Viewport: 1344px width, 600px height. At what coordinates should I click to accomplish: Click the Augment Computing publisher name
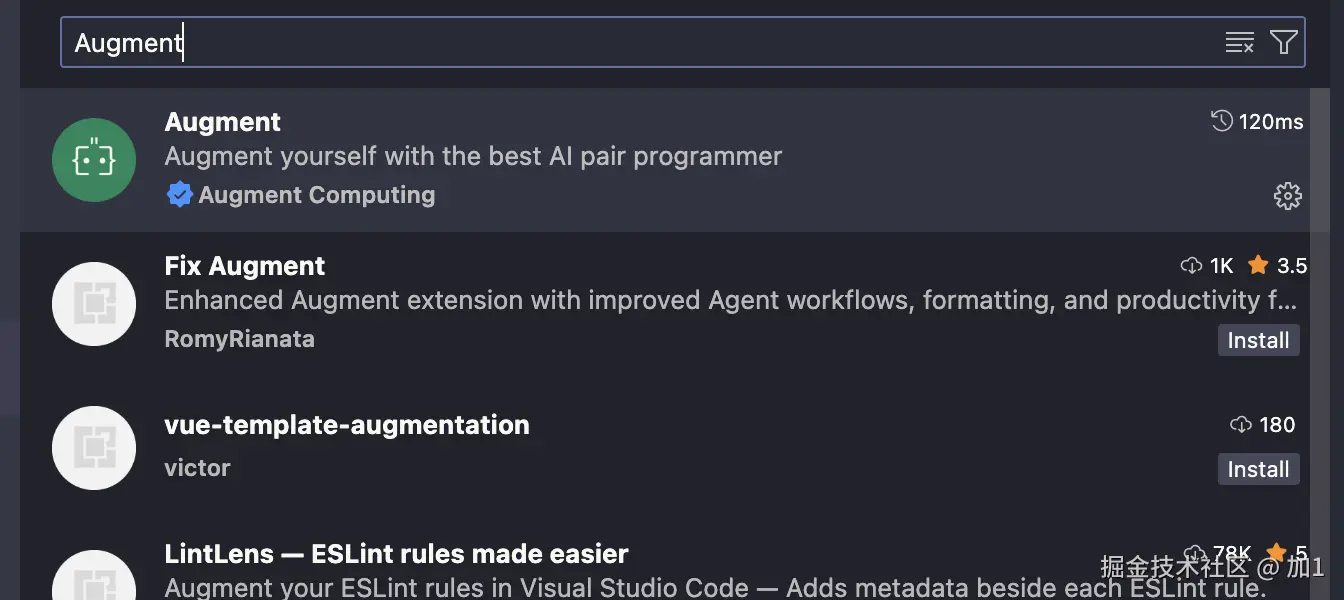click(x=317, y=195)
